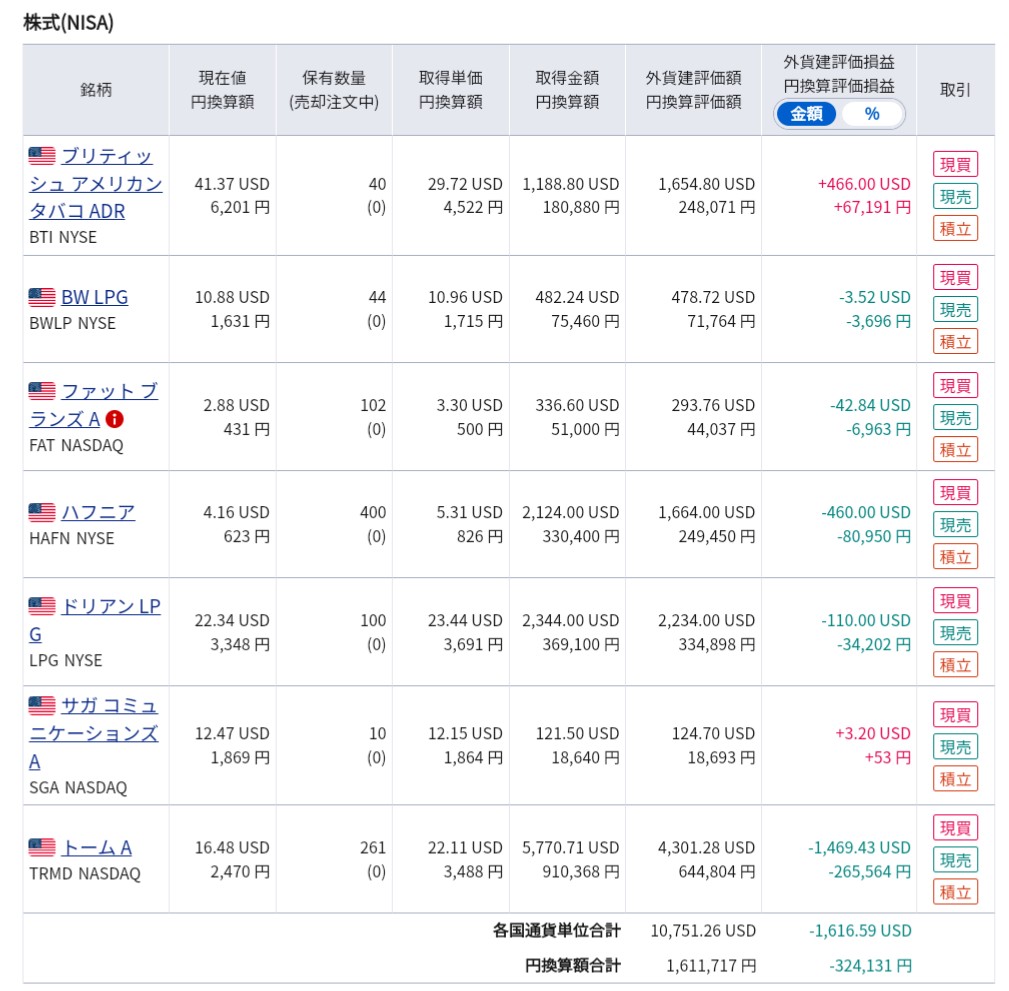The width and height of the screenshot is (1009, 991).
Task: Click US flag icon beside サガ コミュ
Action: (42, 705)
